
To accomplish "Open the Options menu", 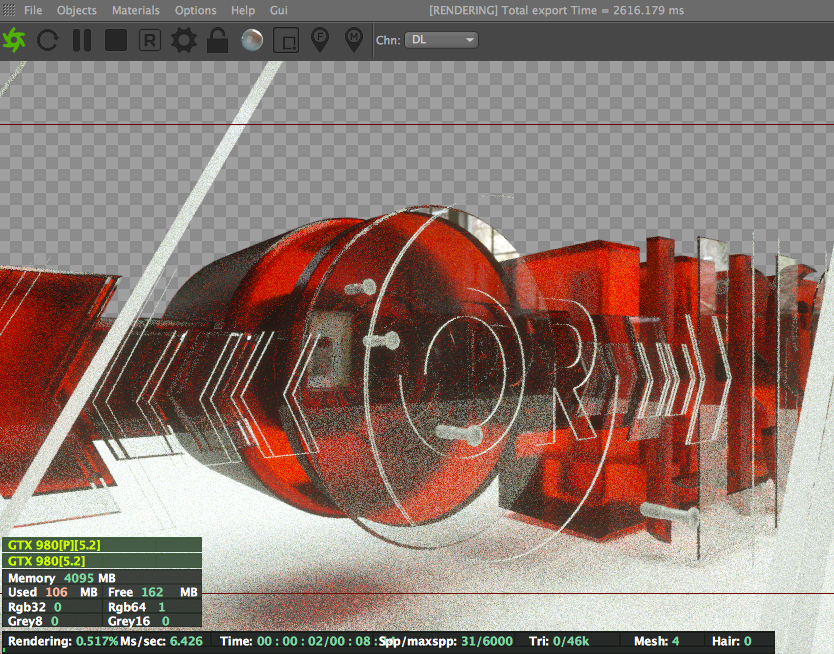I will 195,10.
